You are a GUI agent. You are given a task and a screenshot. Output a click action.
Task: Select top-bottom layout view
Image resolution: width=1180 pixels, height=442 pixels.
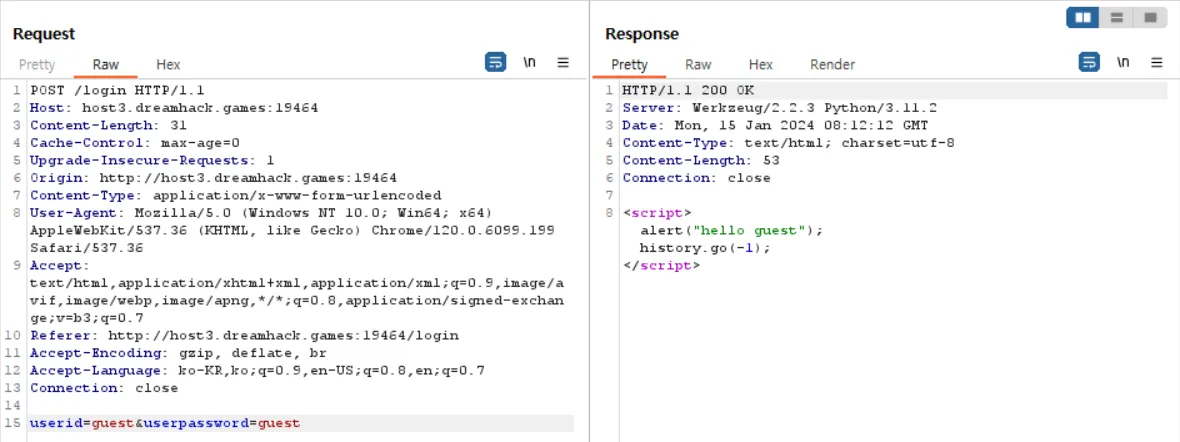[x=1117, y=17]
